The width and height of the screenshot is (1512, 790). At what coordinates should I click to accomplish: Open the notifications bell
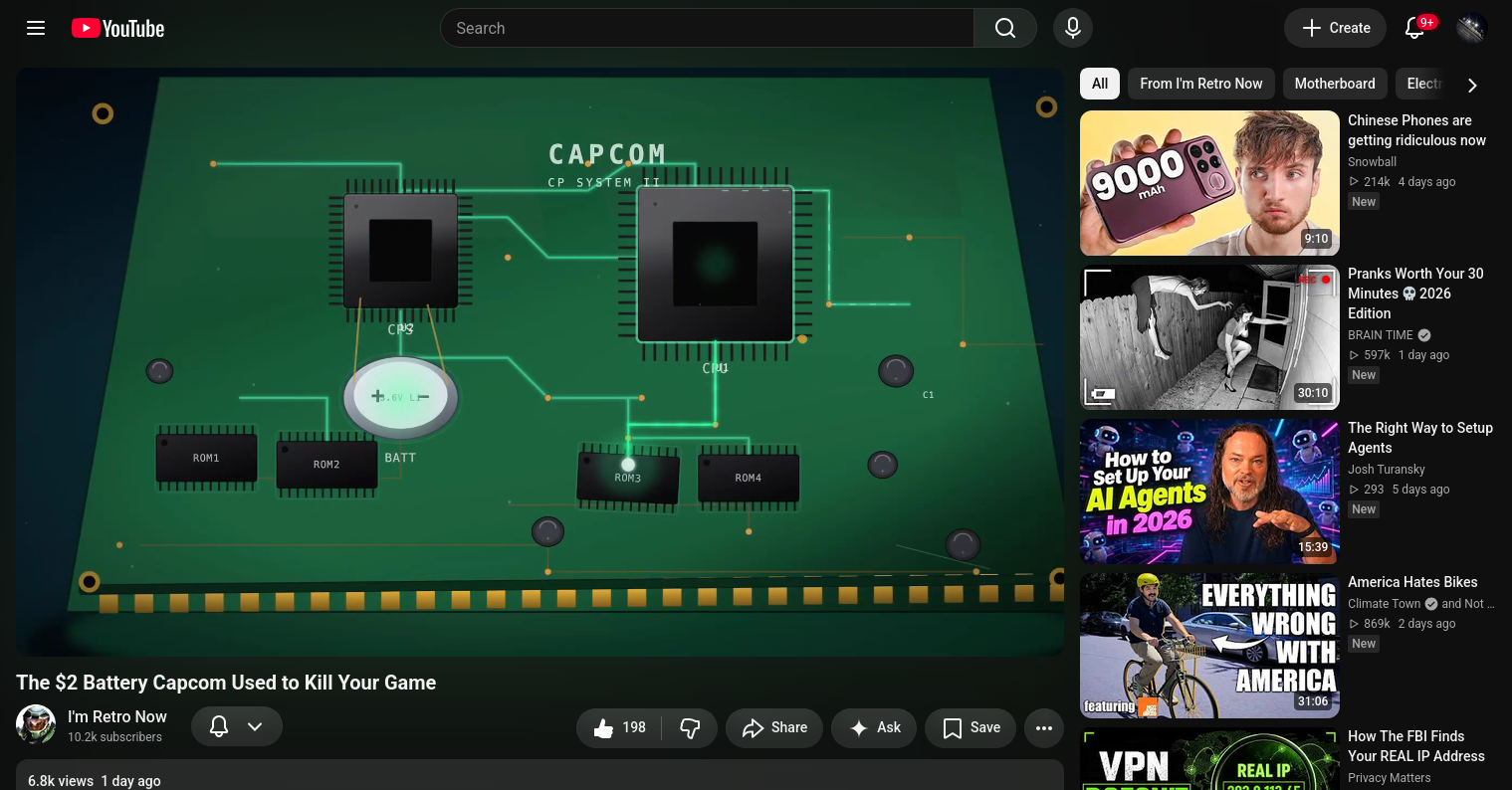[x=1414, y=28]
